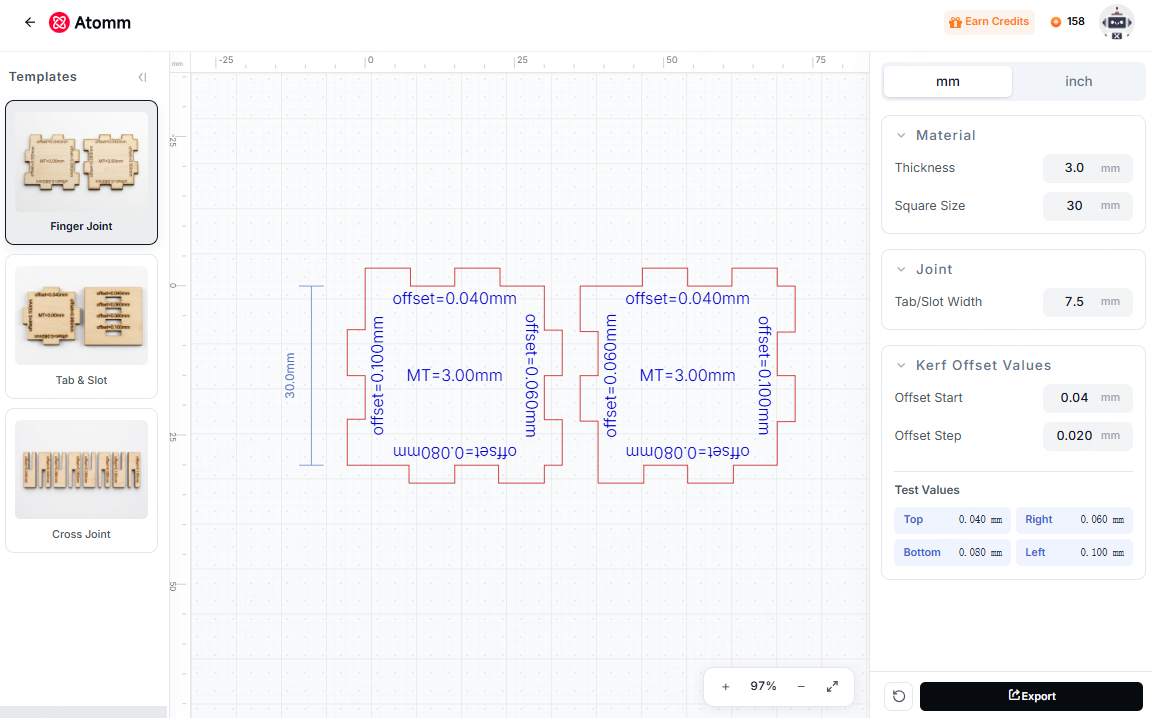Click the MT=3.00mm label on left shape
Image resolution: width=1152 pixels, height=718 pixels.
coord(455,376)
